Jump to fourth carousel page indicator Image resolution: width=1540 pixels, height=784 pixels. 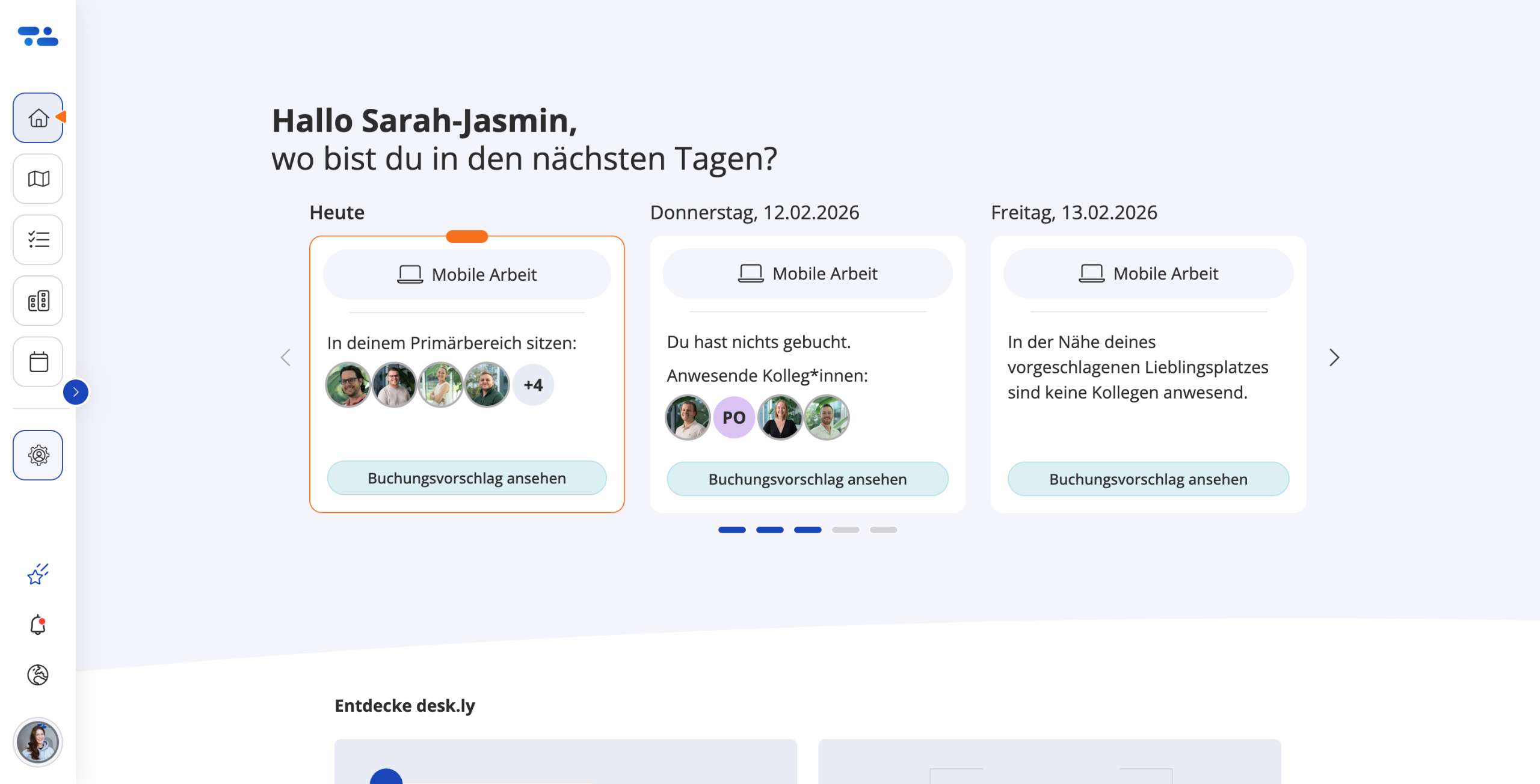(845, 530)
